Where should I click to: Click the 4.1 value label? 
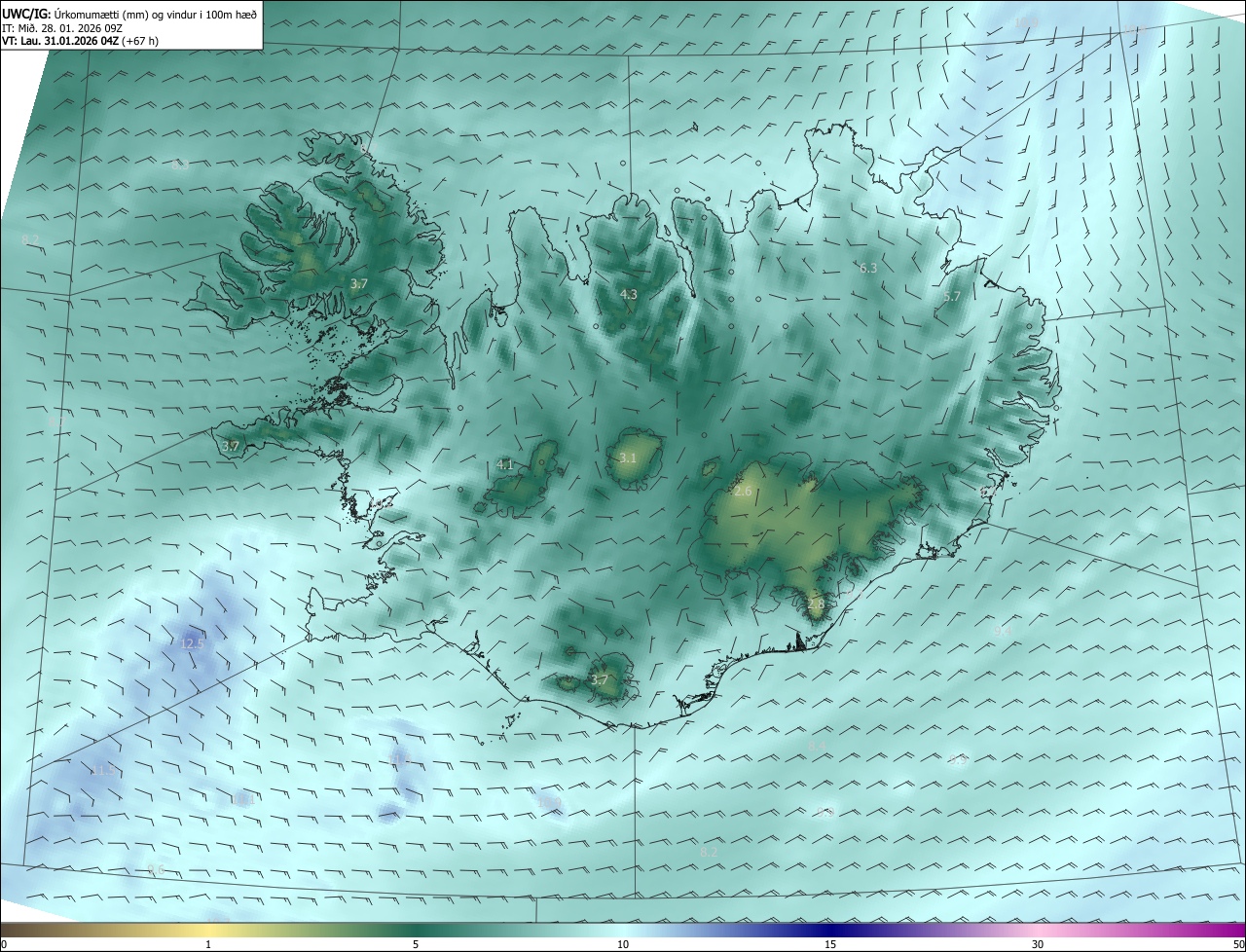coord(505,465)
